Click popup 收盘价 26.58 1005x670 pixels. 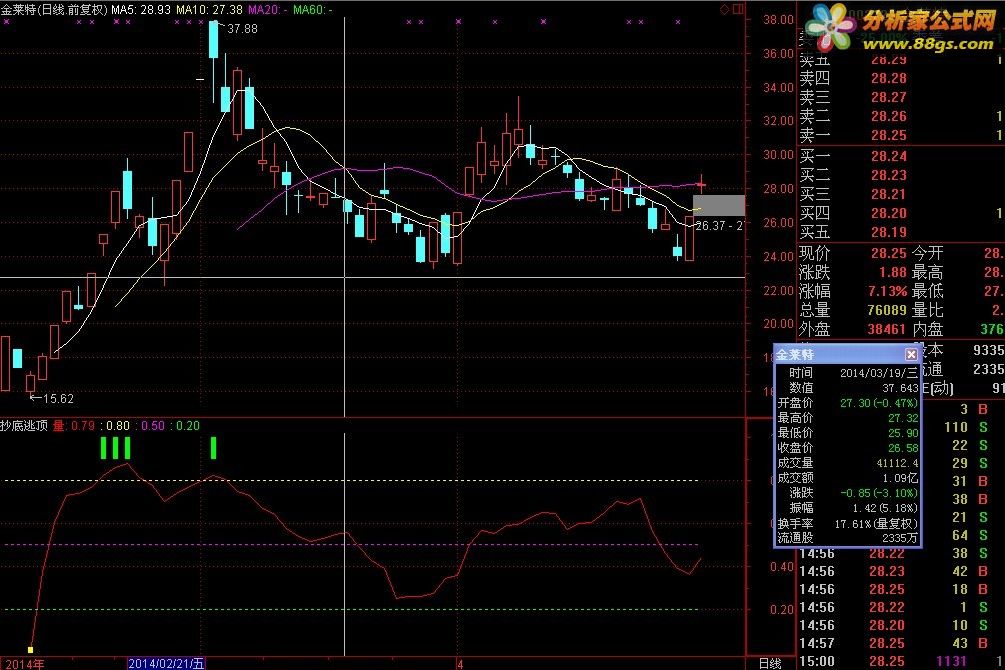(903, 448)
